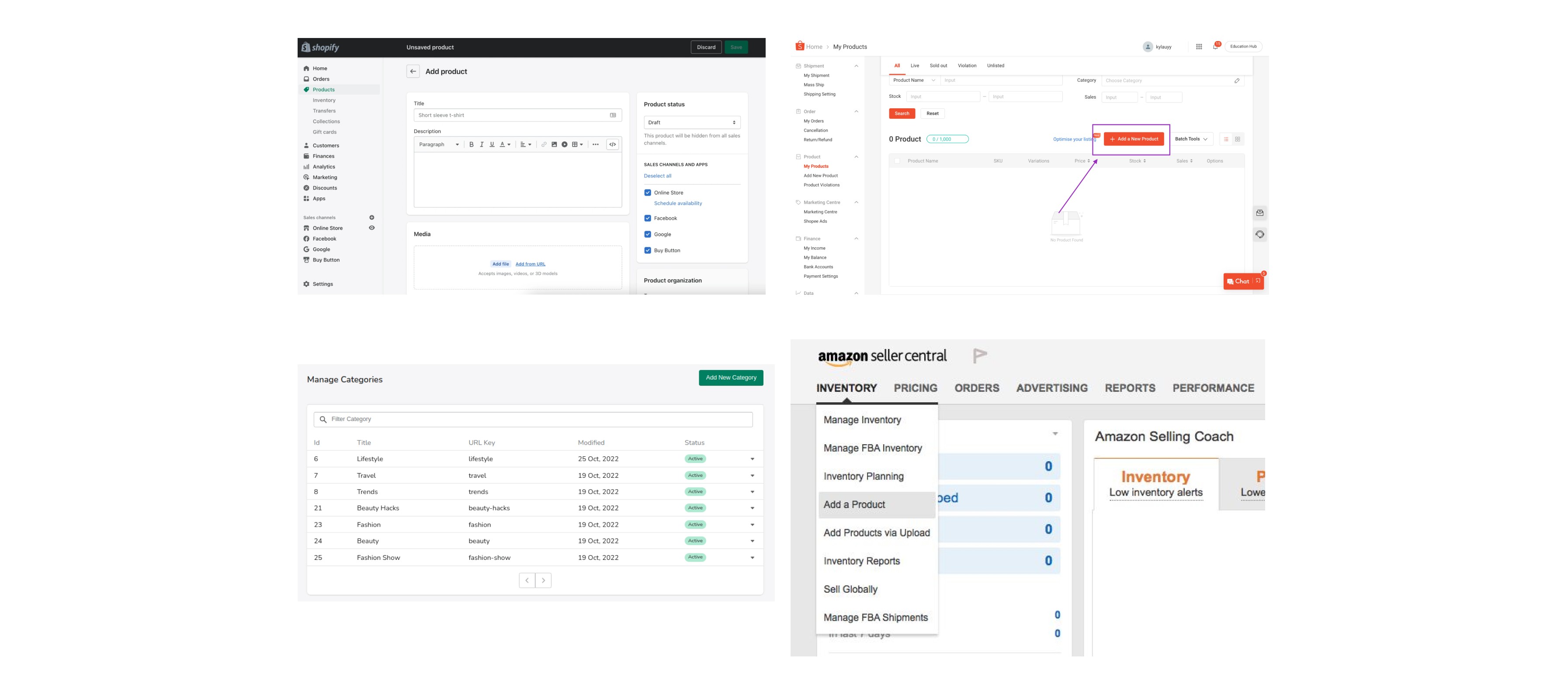Click add sales channel plus icon
Viewport: 1568px width, 694px height.
point(372,218)
